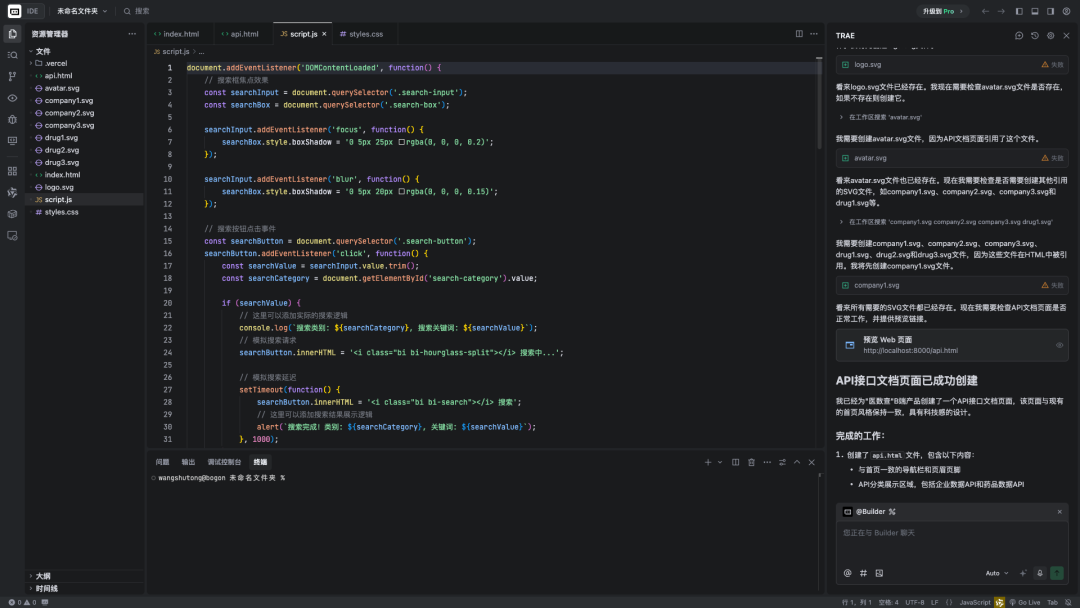Open the user account icon at top right
1080x608 pixels.
coord(1066,11)
